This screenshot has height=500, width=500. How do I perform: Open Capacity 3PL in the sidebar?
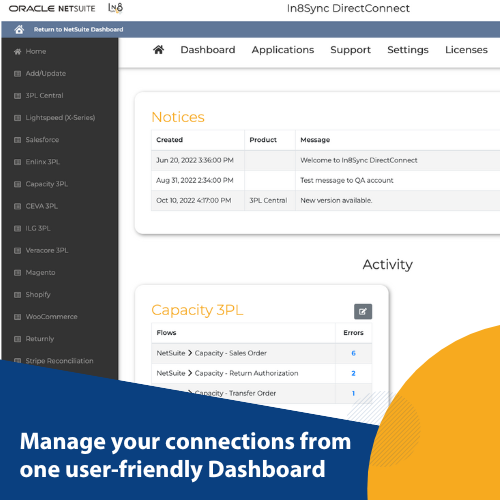47,184
